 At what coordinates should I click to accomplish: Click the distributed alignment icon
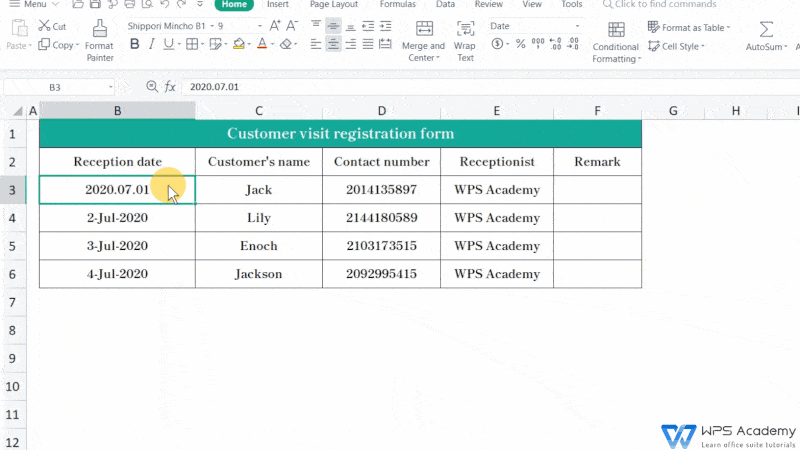[x=385, y=44]
